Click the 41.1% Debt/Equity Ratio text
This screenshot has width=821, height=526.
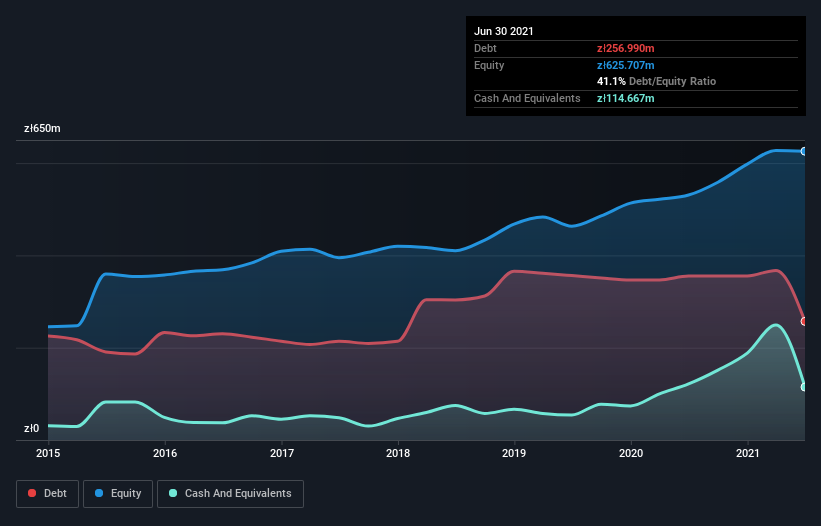coord(657,82)
